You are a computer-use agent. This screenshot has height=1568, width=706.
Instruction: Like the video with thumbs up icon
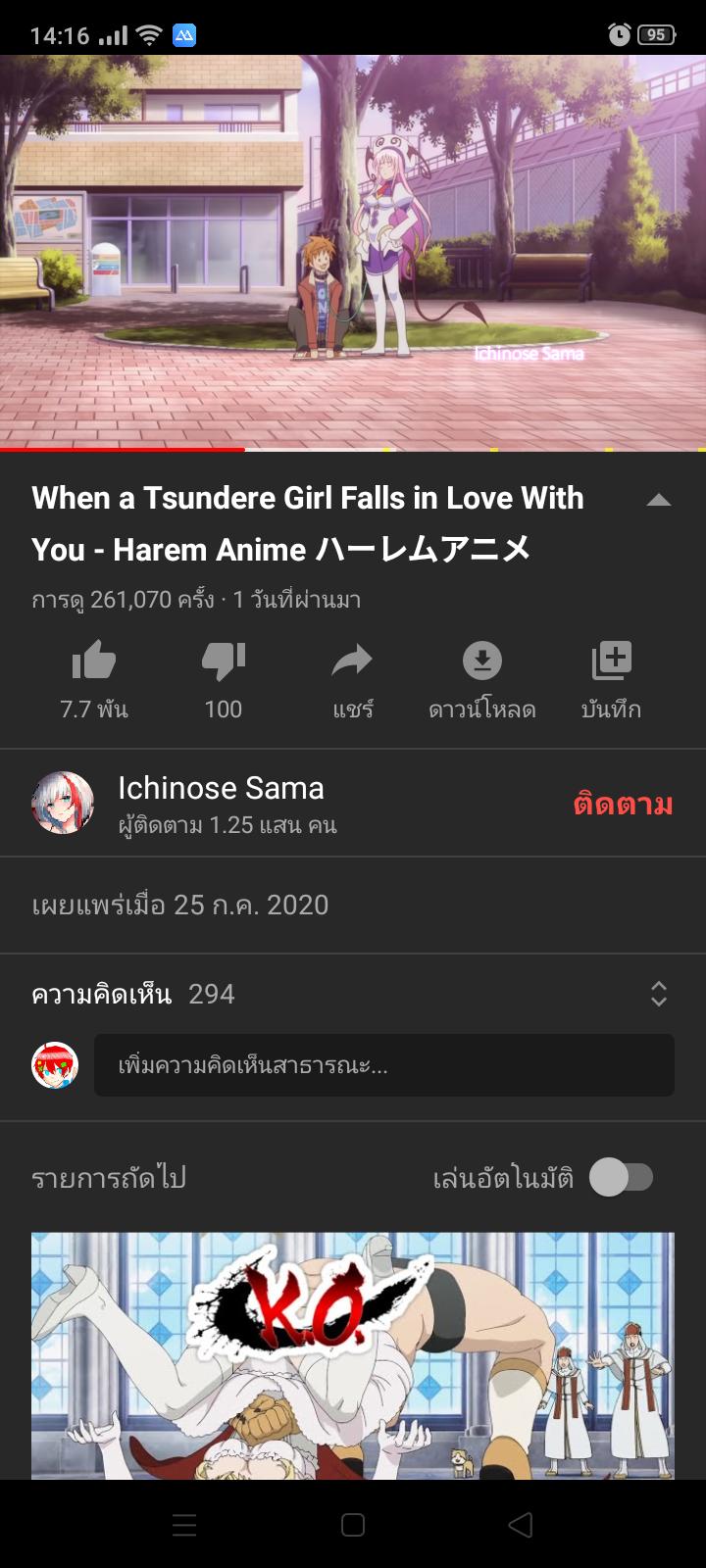[x=94, y=661]
